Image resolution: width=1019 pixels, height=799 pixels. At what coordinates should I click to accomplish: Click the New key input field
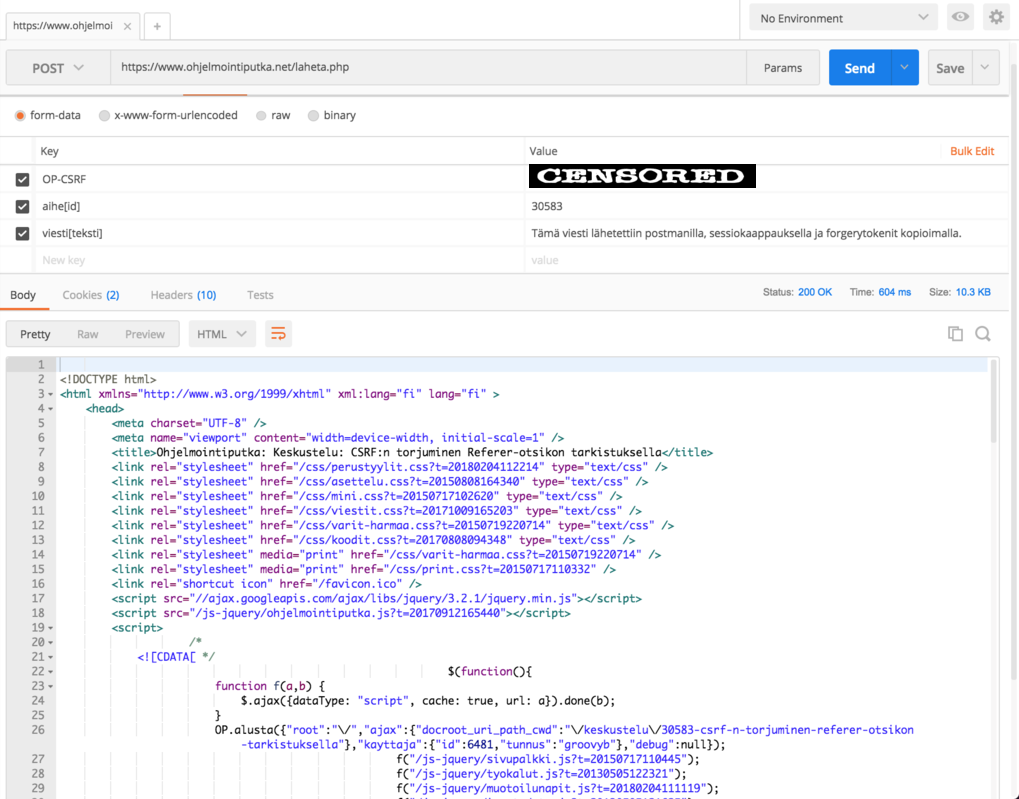[x=279, y=260]
